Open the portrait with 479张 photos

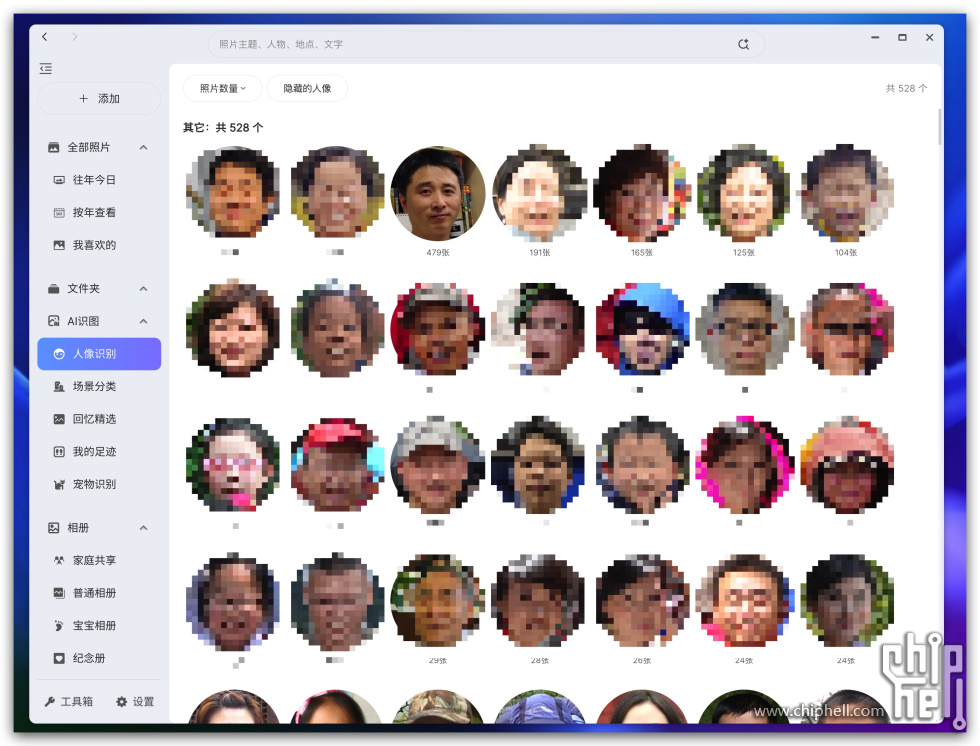(x=438, y=194)
